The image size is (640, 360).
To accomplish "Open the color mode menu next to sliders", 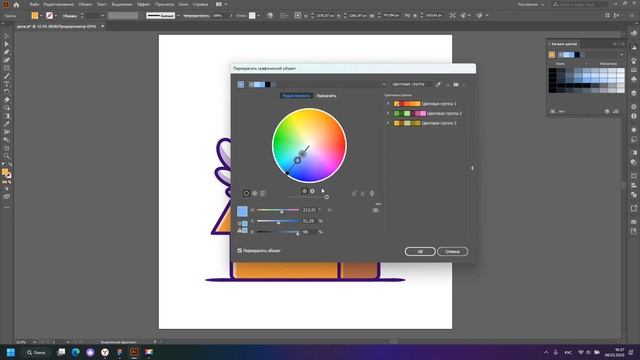I will tap(376, 210).
